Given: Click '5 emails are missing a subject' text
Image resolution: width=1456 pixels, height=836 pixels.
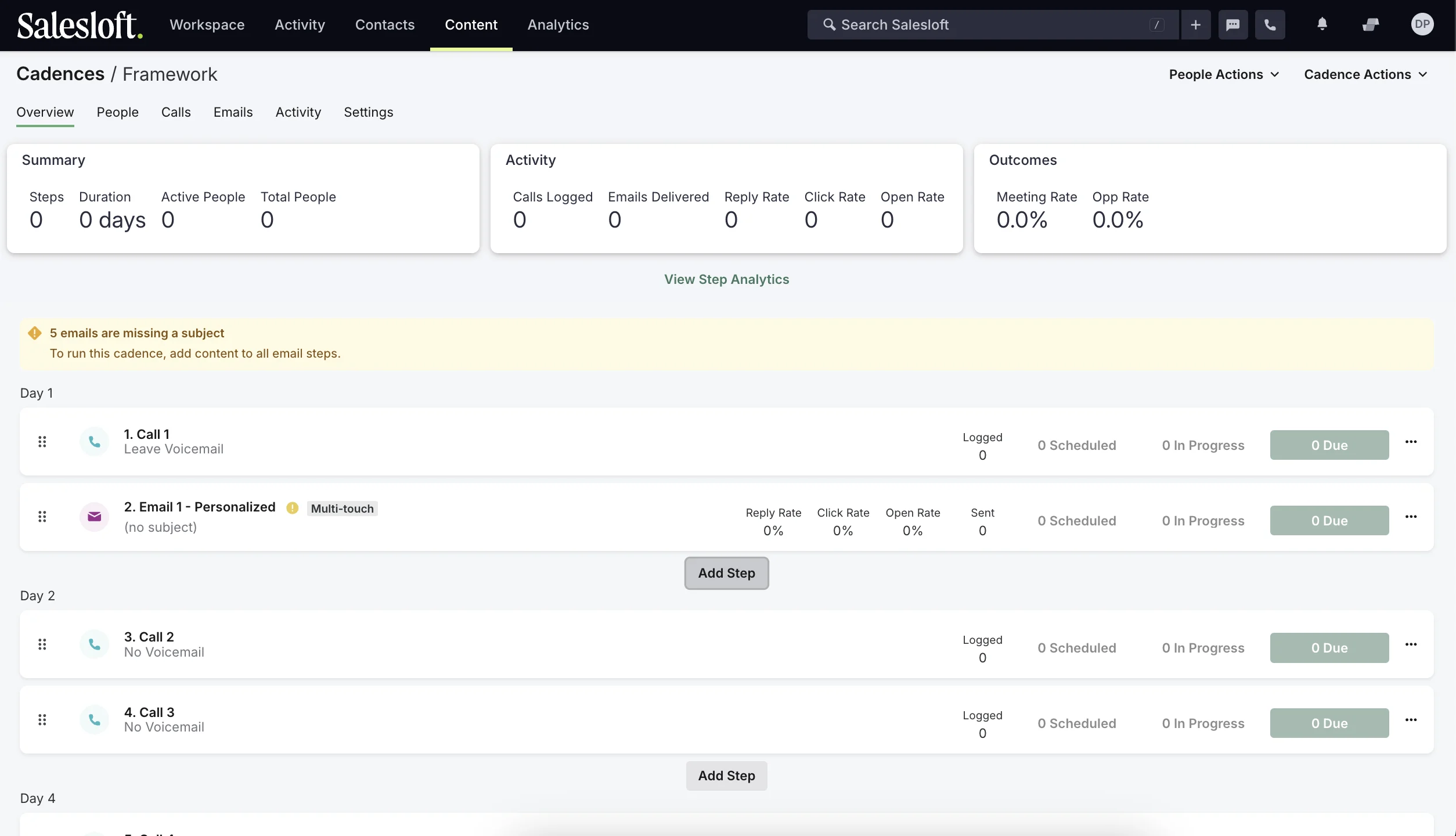Looking at the screenshot, I should click(136, 333).
